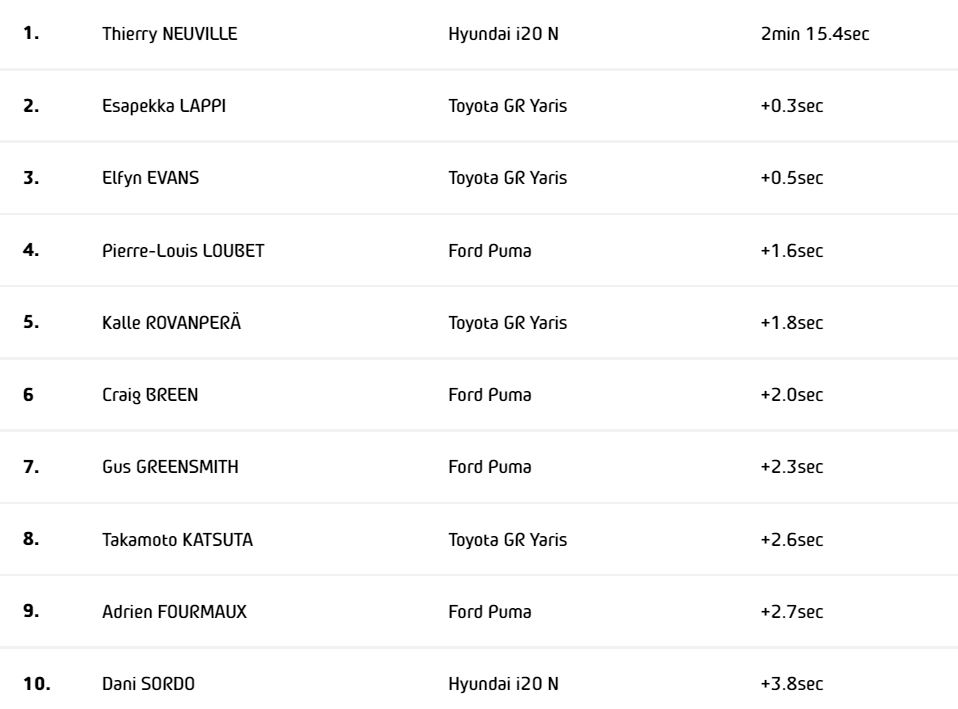
Task: Click position number 10.
Action: (36, 683)
